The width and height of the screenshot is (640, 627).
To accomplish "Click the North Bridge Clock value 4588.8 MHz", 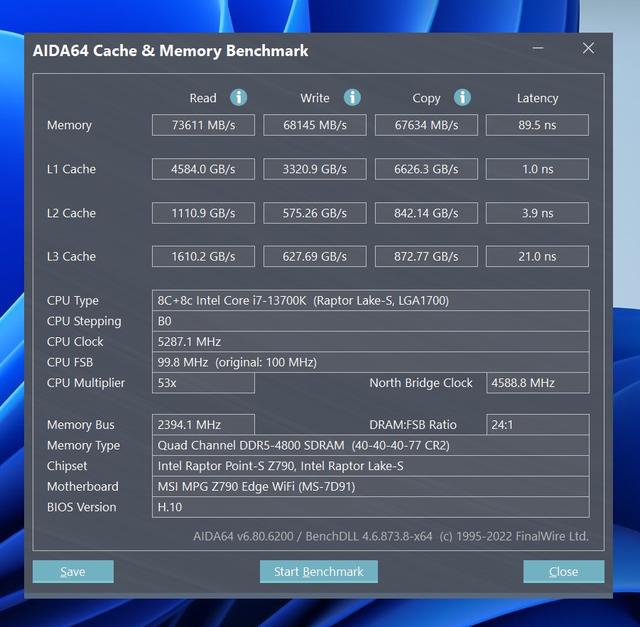I will (x=538, y=383).
